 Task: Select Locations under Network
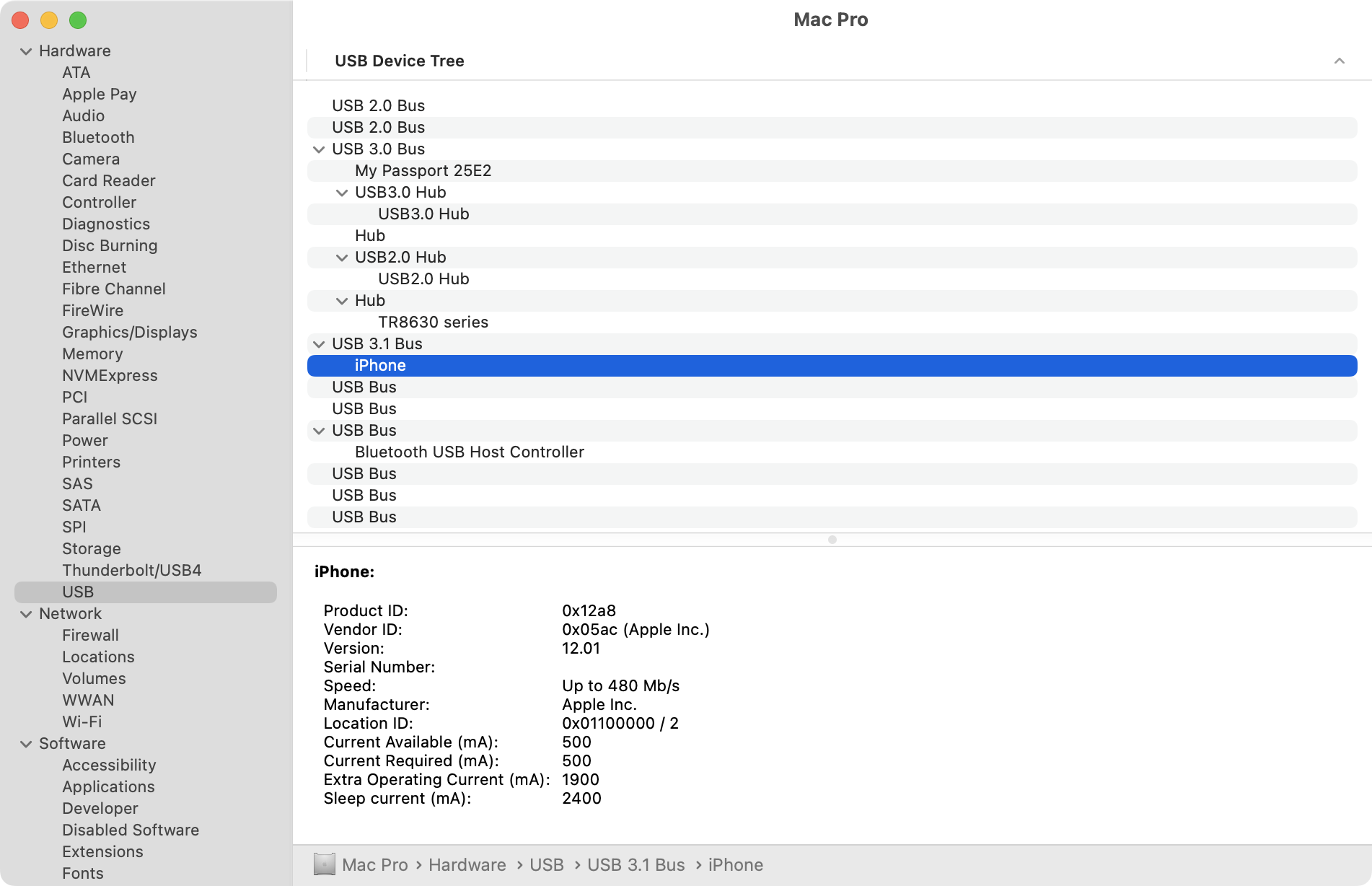pos(98,657)
